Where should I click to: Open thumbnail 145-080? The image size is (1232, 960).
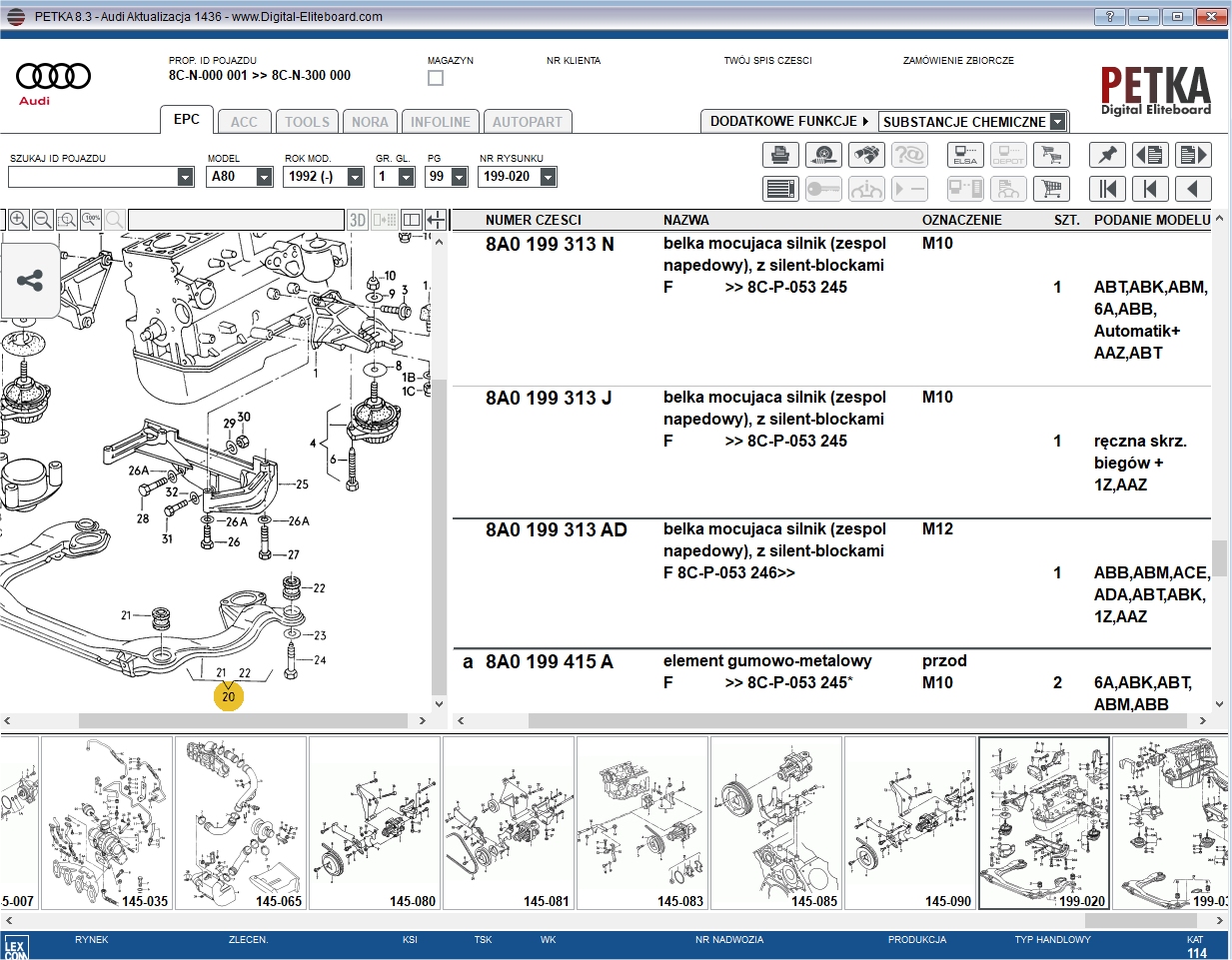375,823
